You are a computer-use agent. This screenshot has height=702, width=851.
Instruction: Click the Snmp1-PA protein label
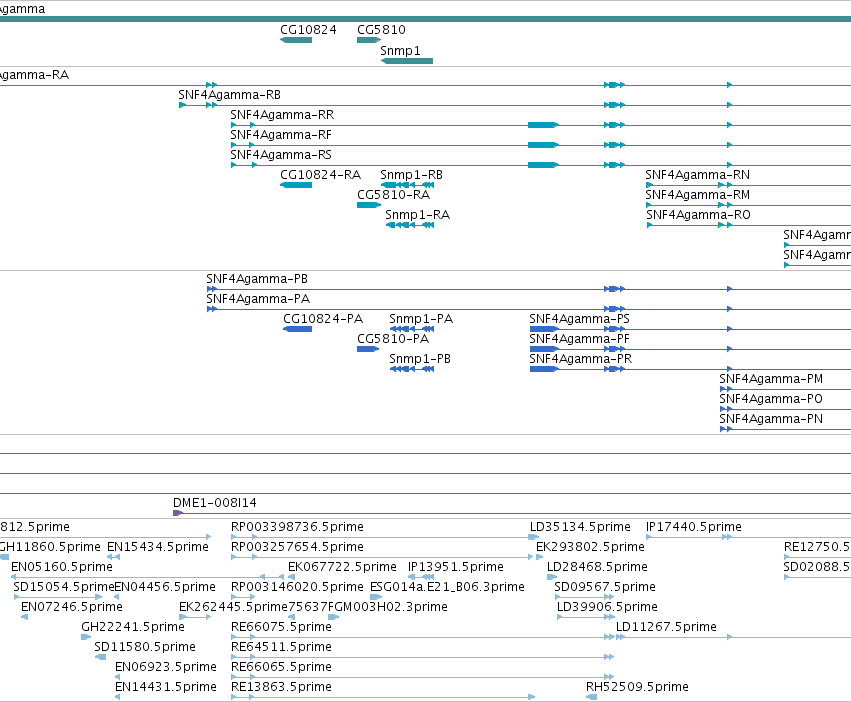421,319
